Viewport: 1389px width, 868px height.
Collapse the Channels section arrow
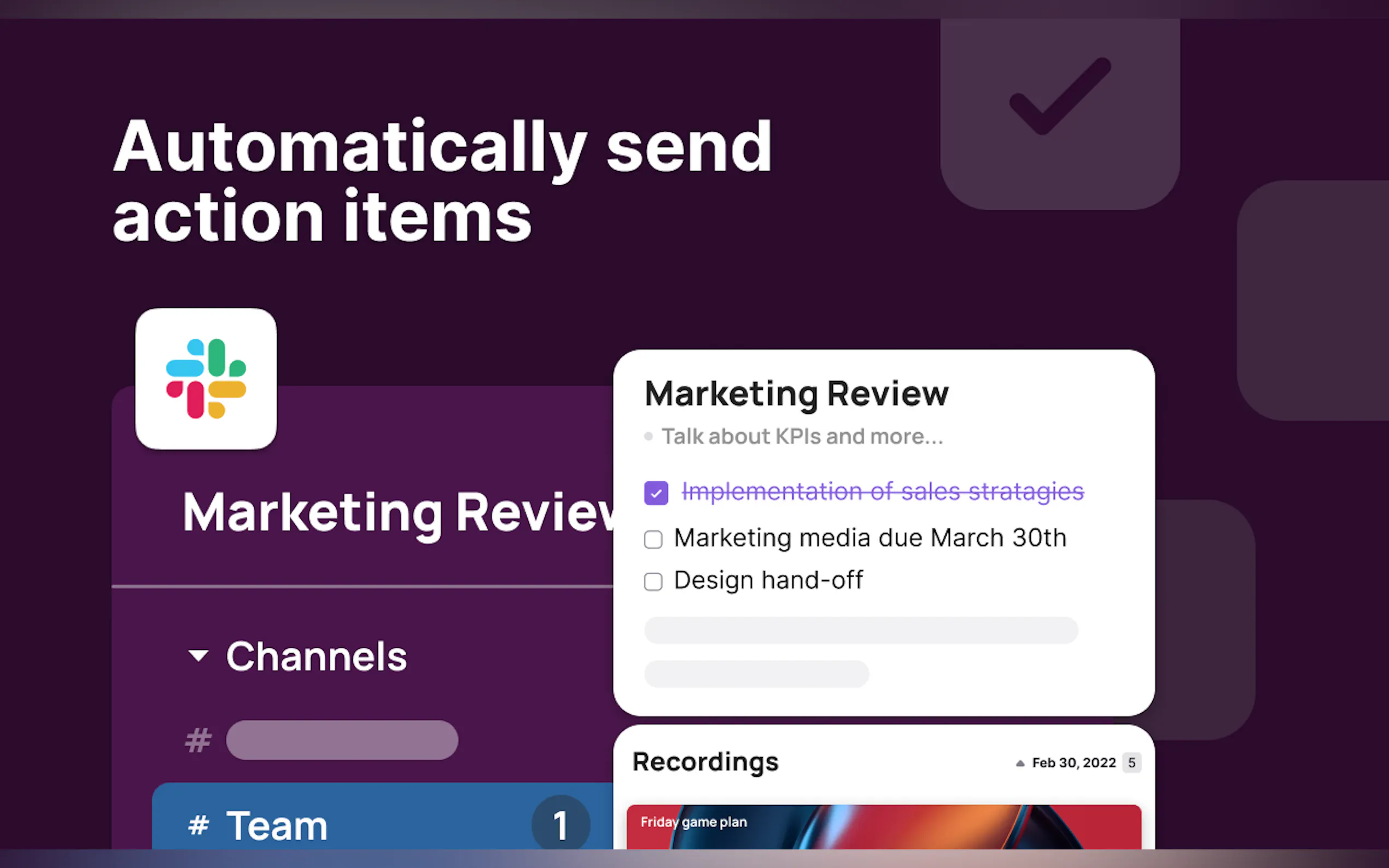198,655
